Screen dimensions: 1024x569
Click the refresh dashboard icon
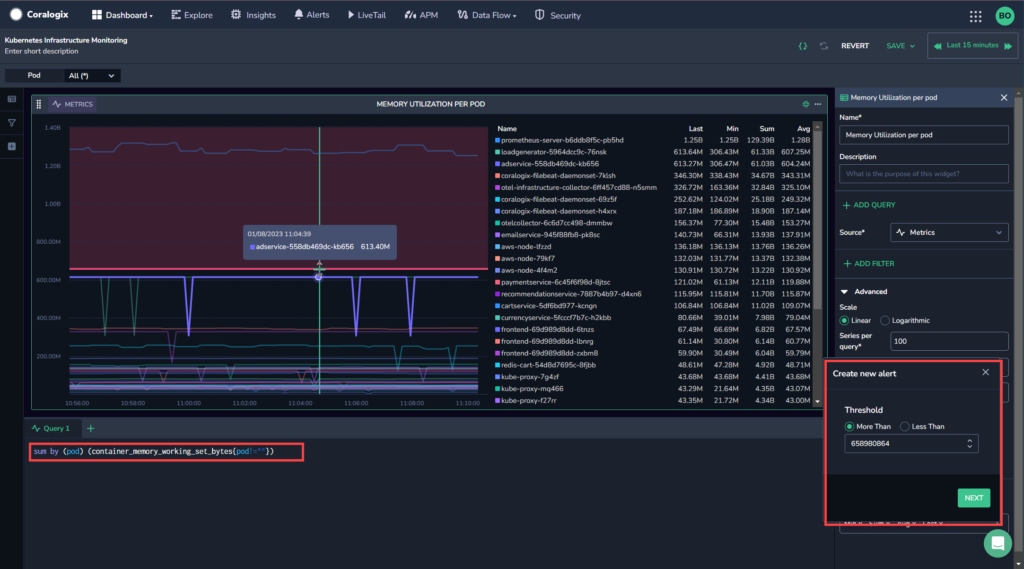coord(824,46)
